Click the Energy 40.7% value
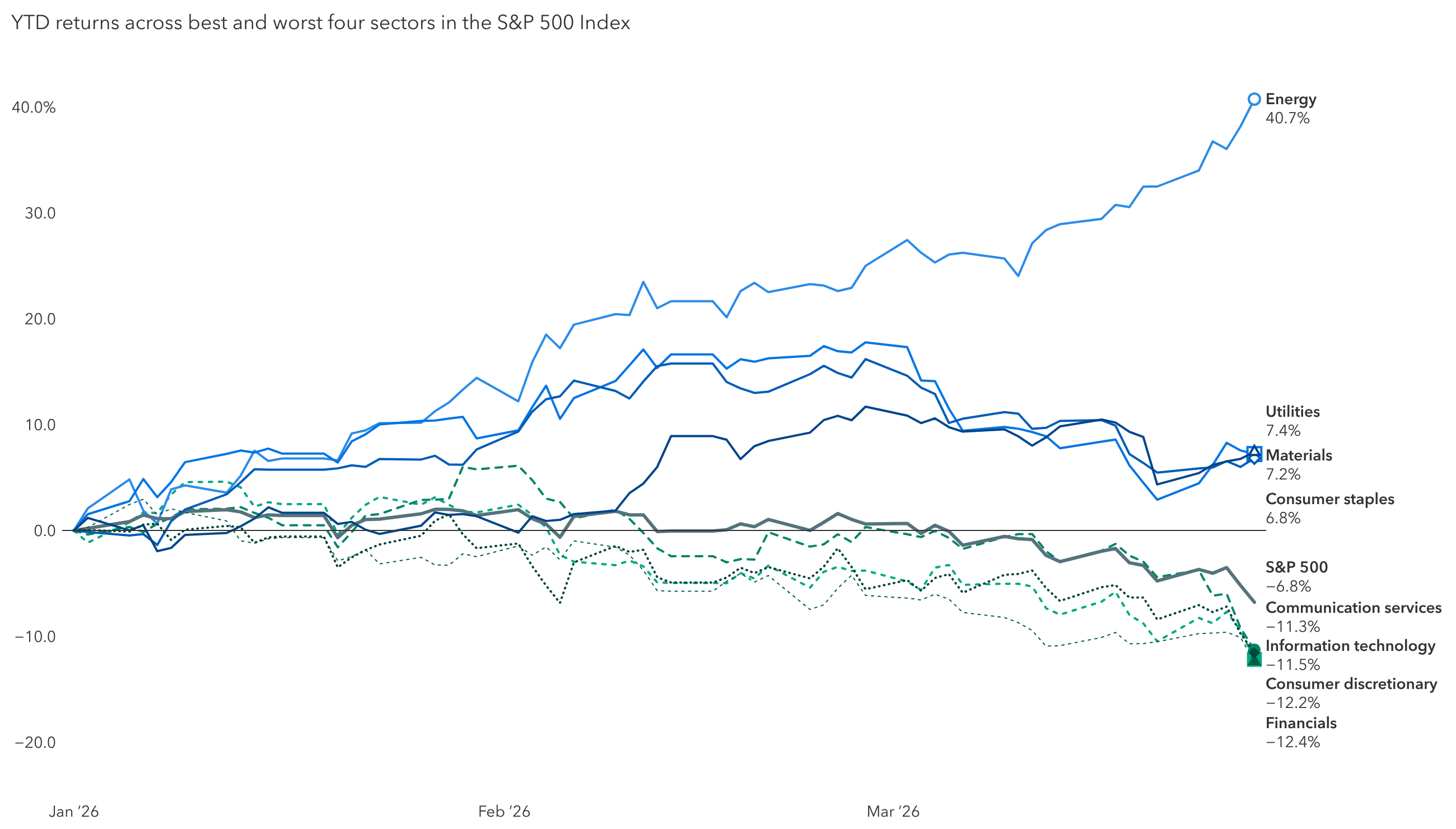The width and height of the screenshot is (1456, 829). coord(1287,118)
